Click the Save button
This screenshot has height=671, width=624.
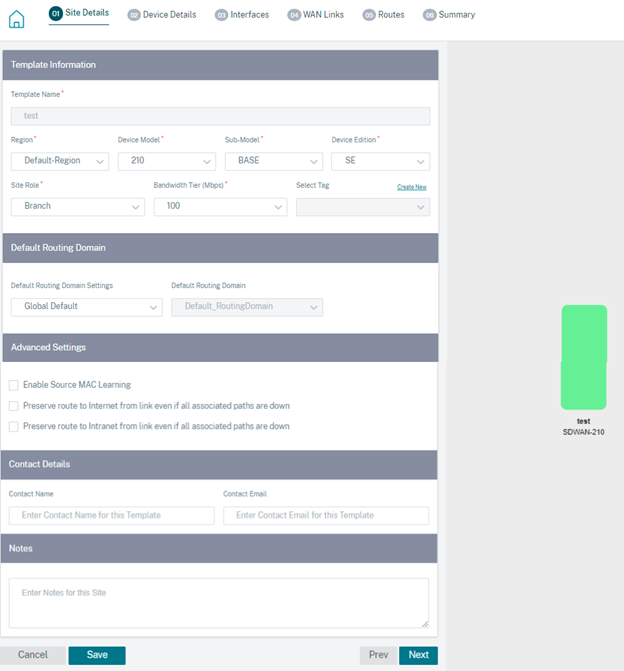tap(97, 655)
